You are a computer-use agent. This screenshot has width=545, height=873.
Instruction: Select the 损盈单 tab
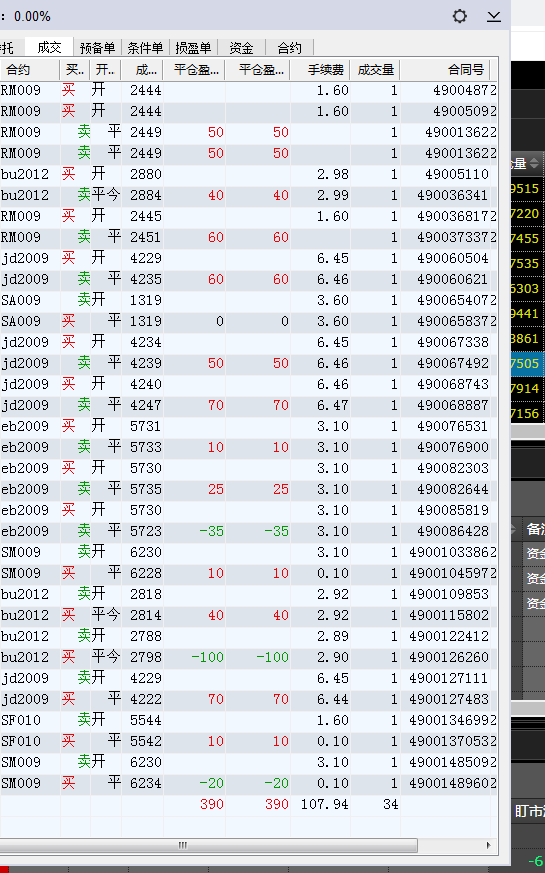click(x=193, y=48)
